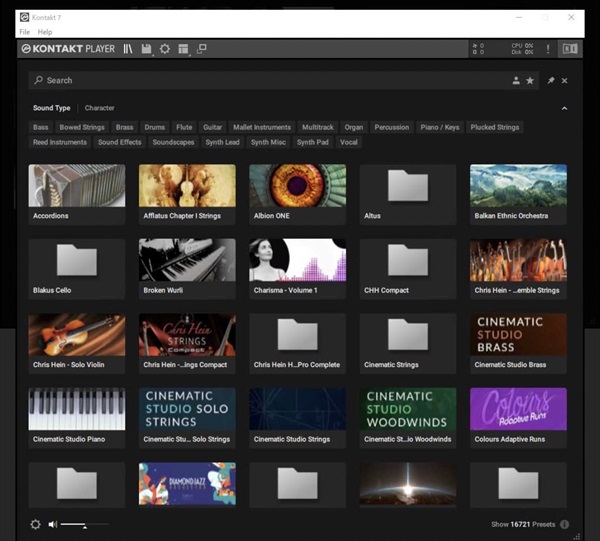The image size is (600, 541).
Task: Open Balkan Ethnic Orchestra library
Action: point(518,194)
